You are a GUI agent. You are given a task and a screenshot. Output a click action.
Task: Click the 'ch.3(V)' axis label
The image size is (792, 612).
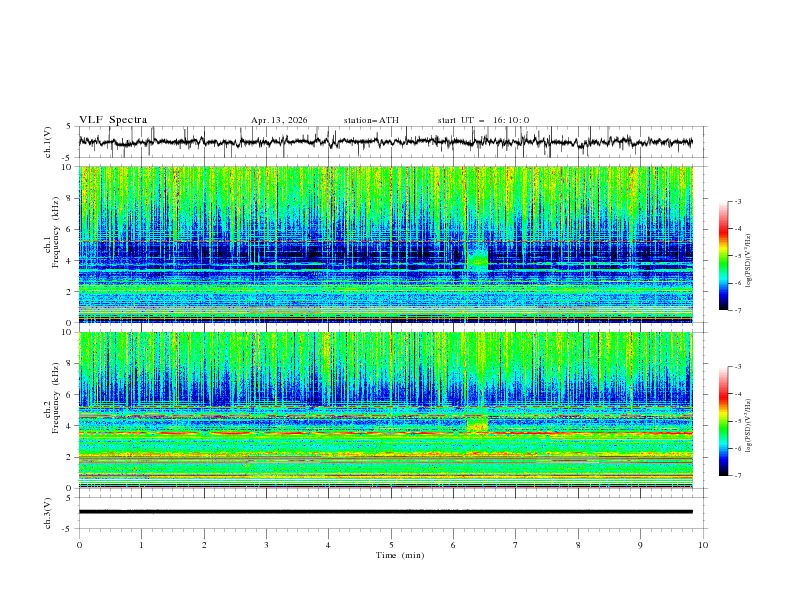click(48, 513)
